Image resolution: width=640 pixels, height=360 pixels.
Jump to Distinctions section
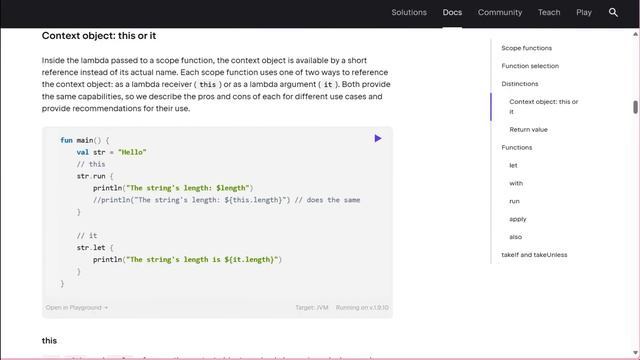(520, 84)
